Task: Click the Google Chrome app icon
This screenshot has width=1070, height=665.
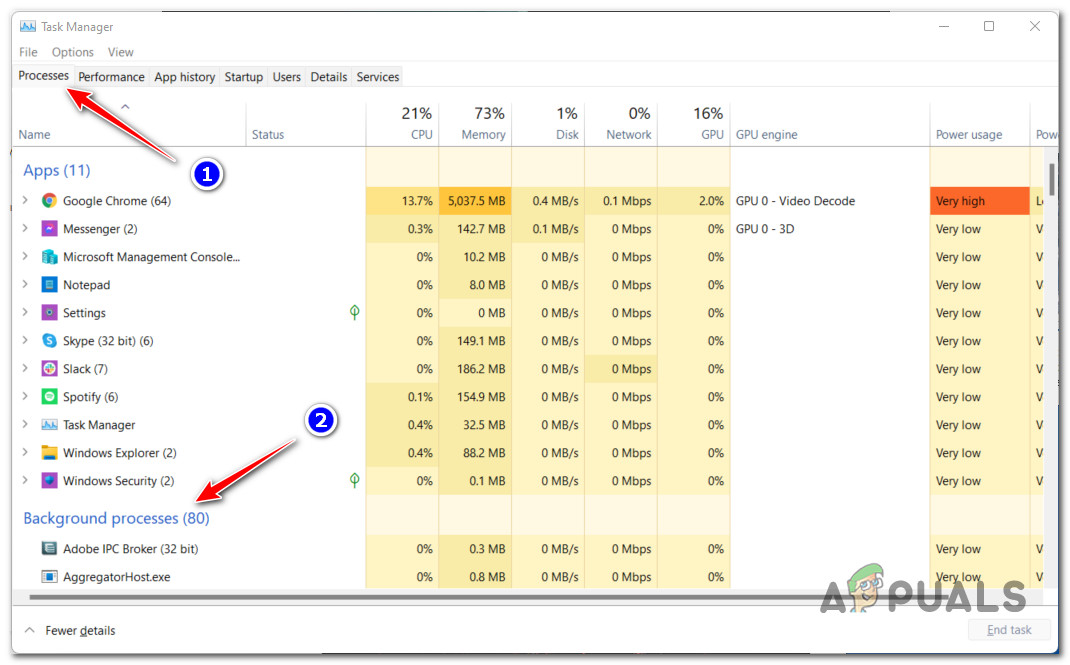Action: [x=49, y=201]
